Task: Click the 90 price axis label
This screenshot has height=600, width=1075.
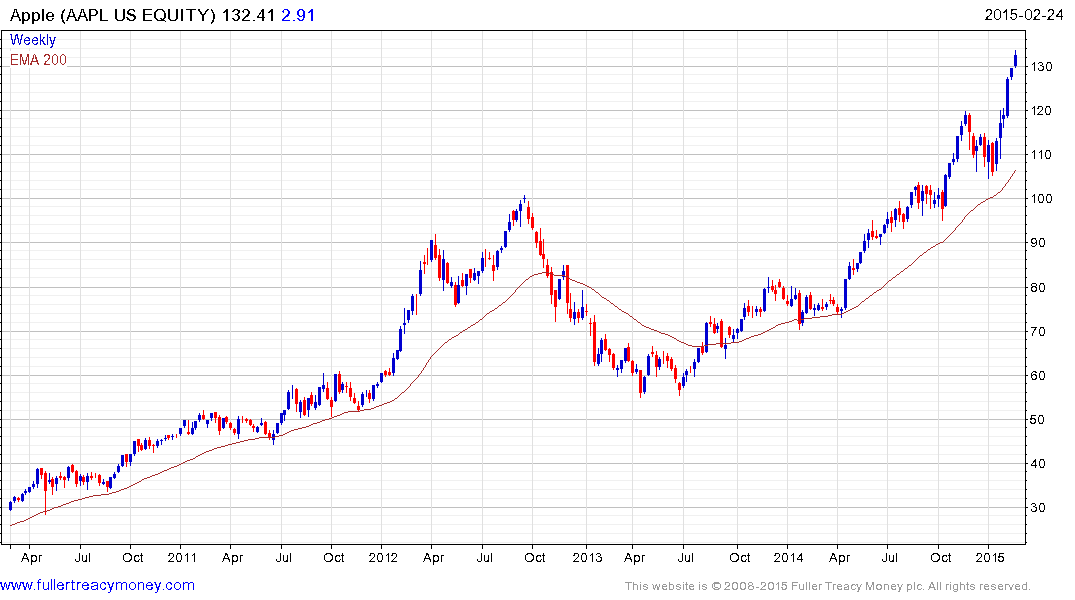Action: (1038, 243)
